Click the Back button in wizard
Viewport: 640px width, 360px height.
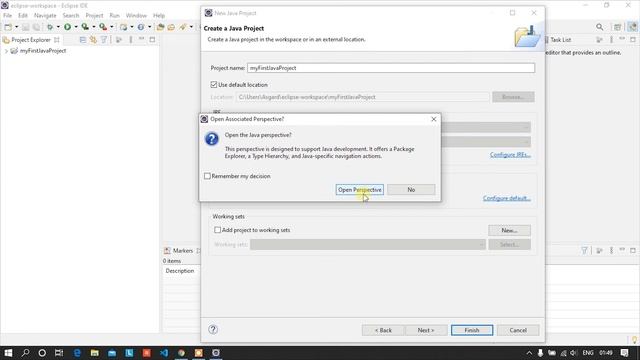pyautogui.click(x=383, y=330)
